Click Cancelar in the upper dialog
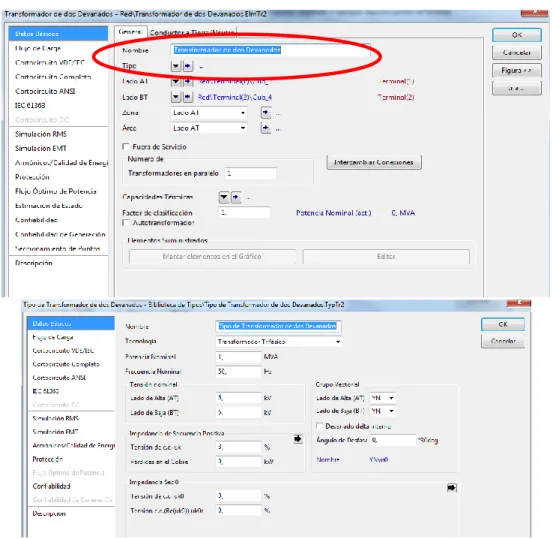 coord(517,53)
